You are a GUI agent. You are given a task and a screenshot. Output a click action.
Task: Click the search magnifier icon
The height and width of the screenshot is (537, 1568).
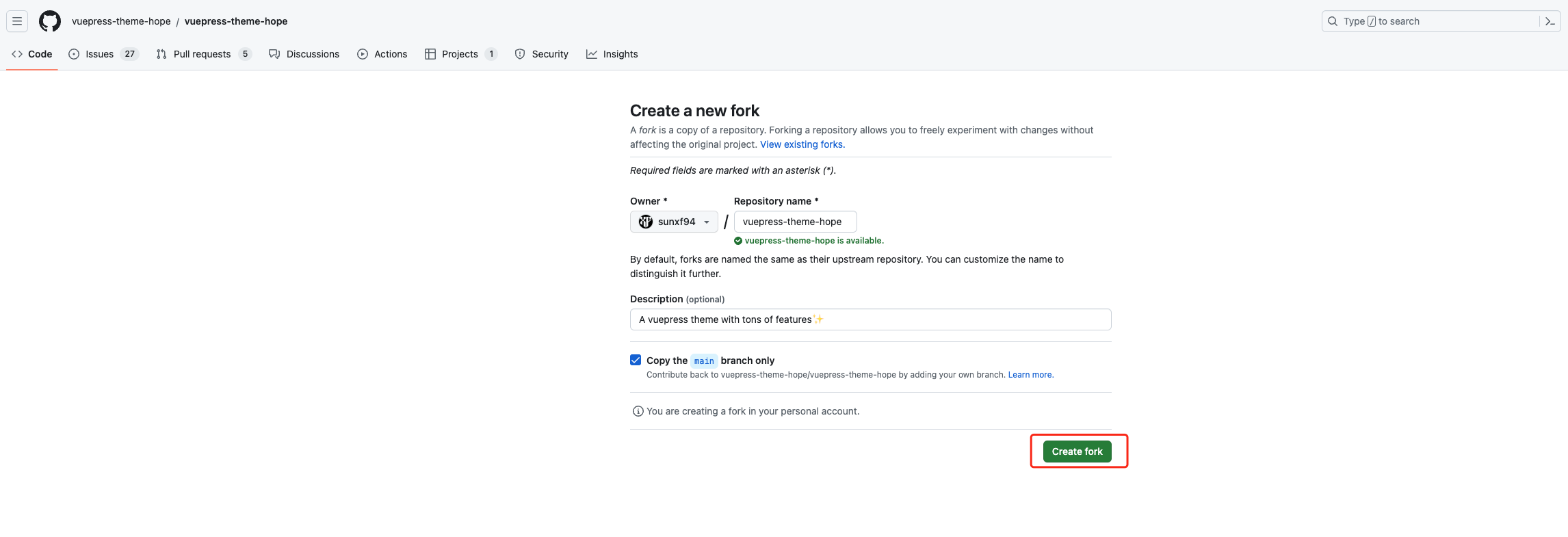(1333, 21)
